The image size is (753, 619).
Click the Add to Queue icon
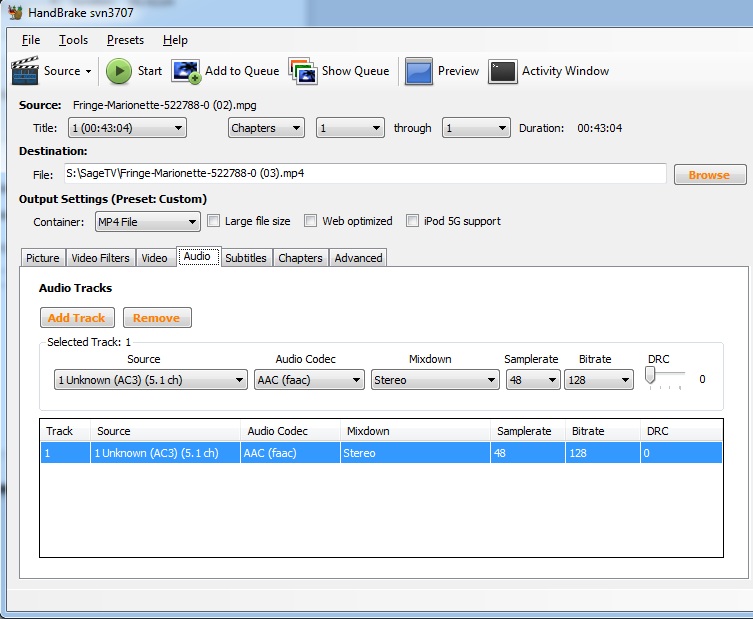[x=185, y=72]
